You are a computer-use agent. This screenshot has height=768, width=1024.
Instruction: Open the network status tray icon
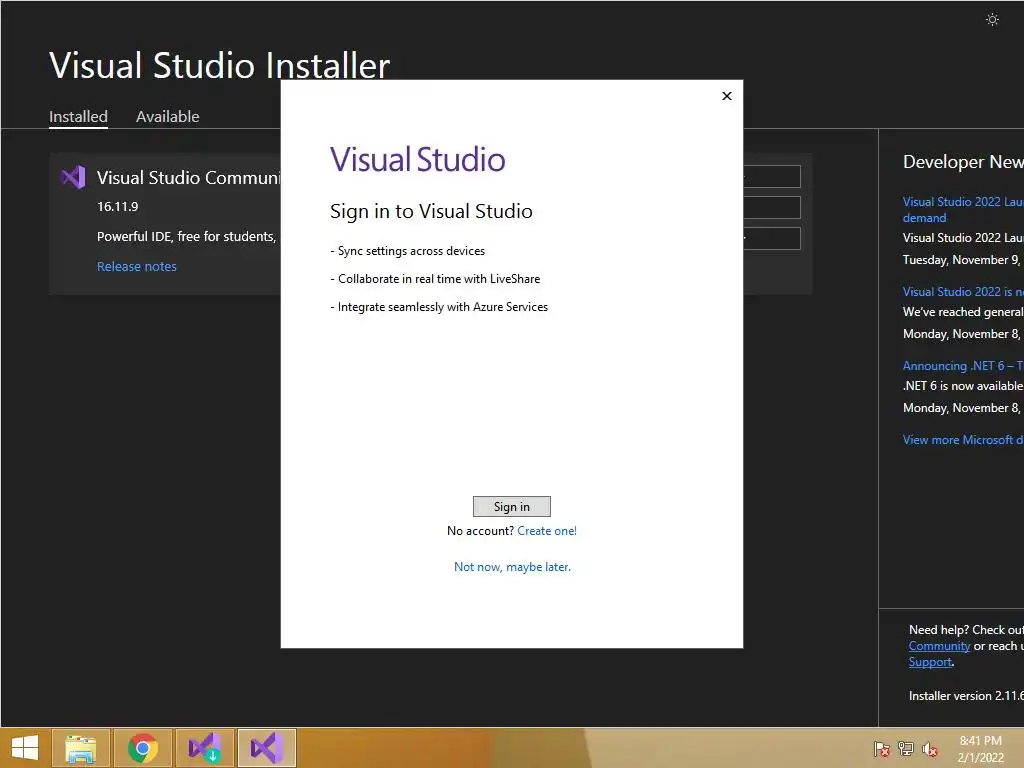click(x=906, y=748)
